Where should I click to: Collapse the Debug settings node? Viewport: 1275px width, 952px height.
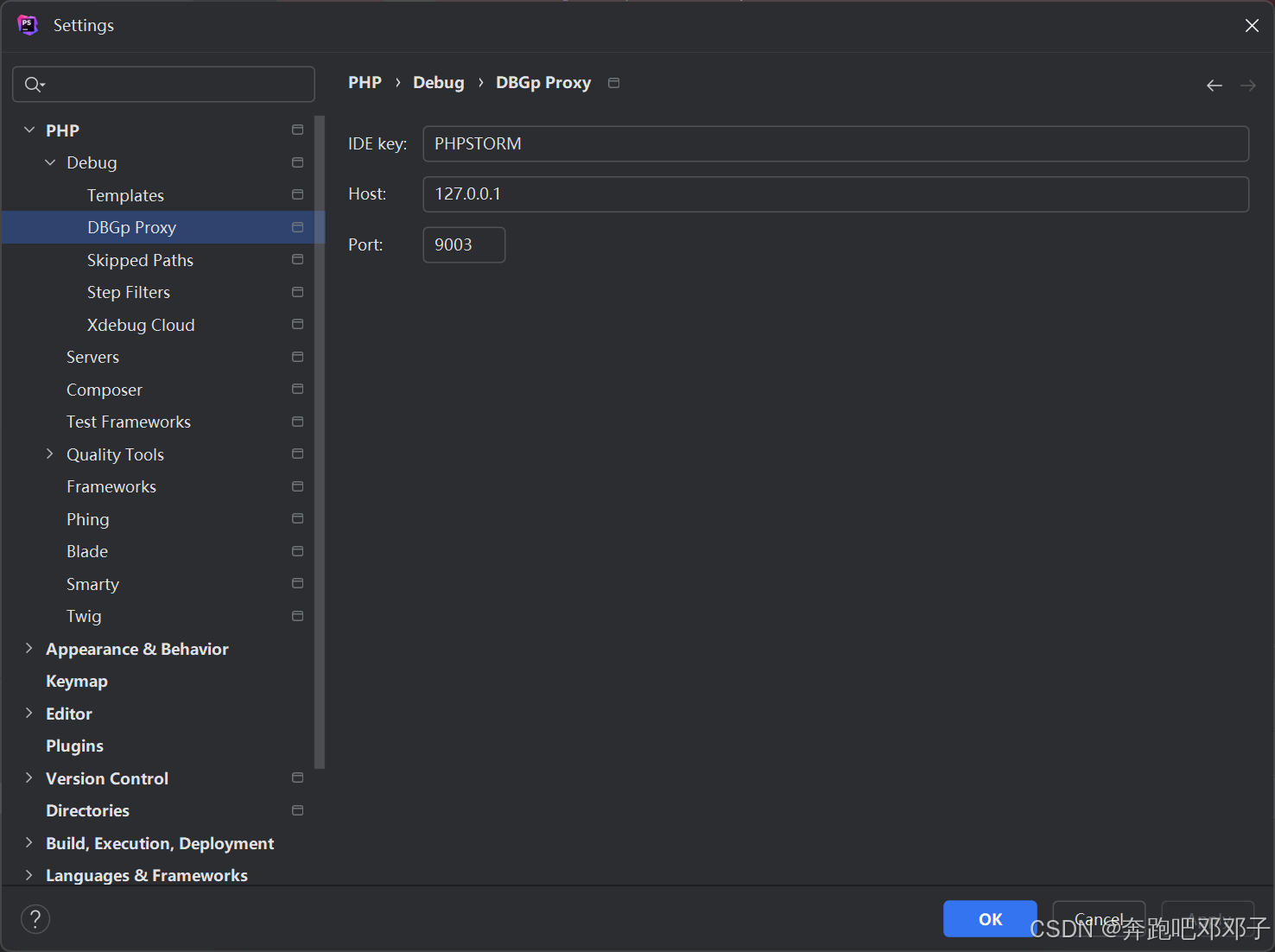coord(50,162)
